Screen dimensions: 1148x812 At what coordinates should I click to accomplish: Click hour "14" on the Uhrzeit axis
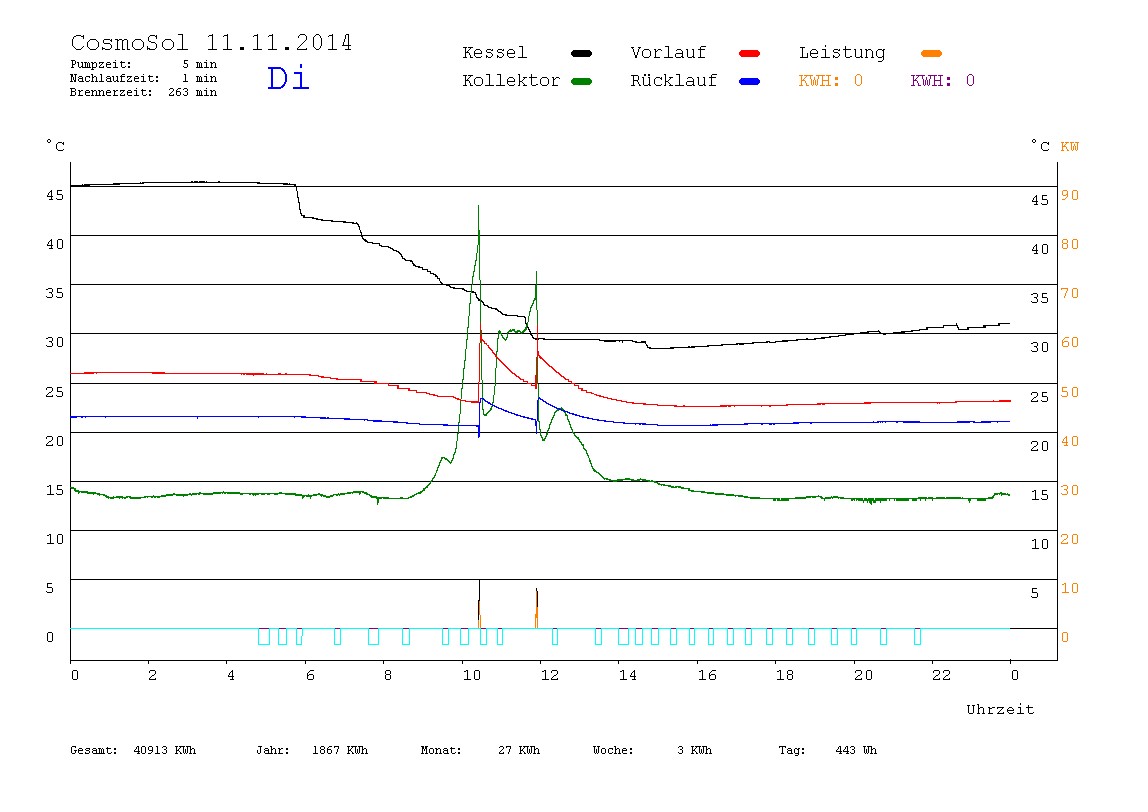pyautogui.click(x=627, y=675)
